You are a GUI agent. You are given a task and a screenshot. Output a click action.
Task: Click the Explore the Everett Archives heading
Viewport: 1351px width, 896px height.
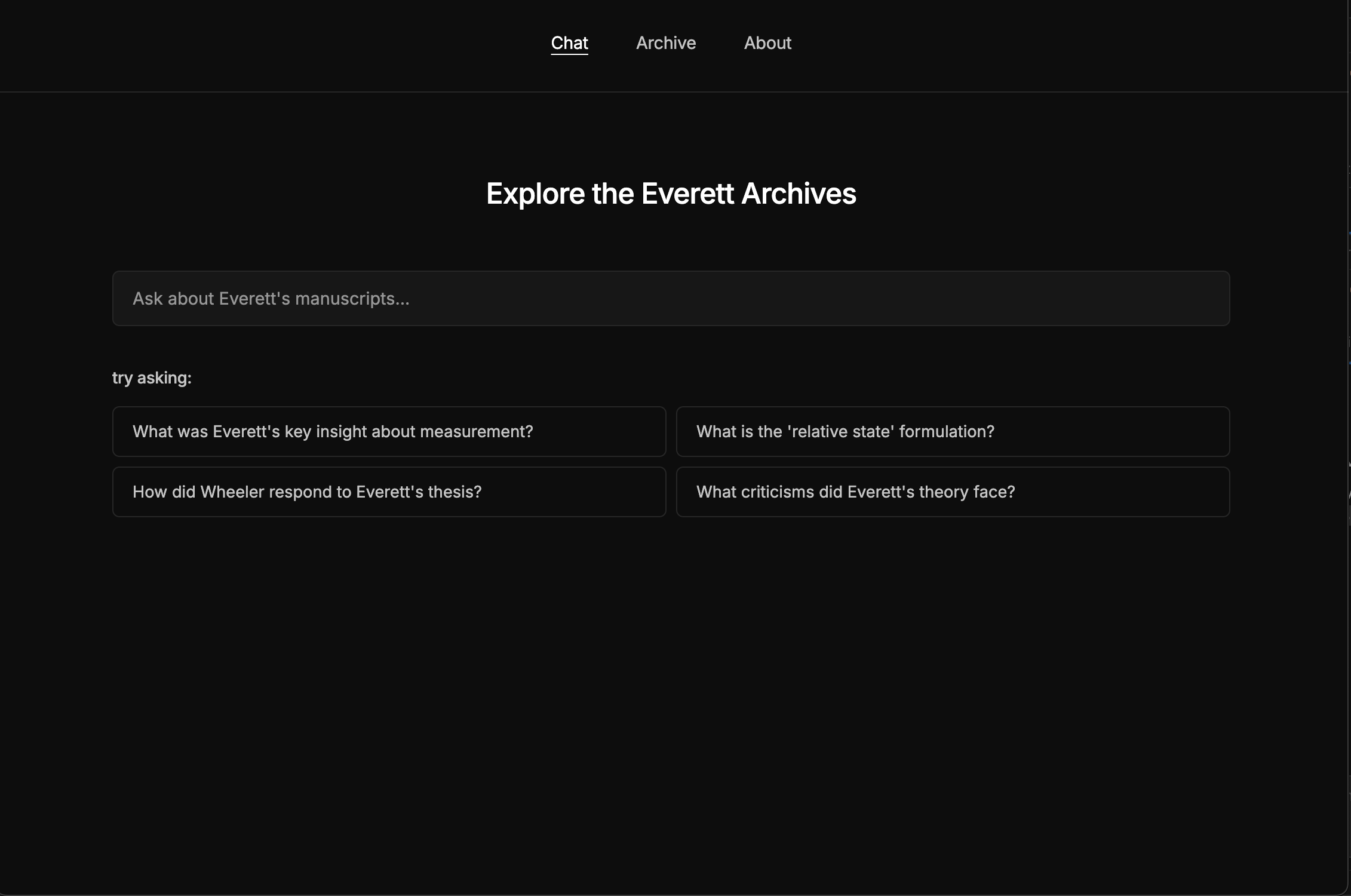pos(671,194)
